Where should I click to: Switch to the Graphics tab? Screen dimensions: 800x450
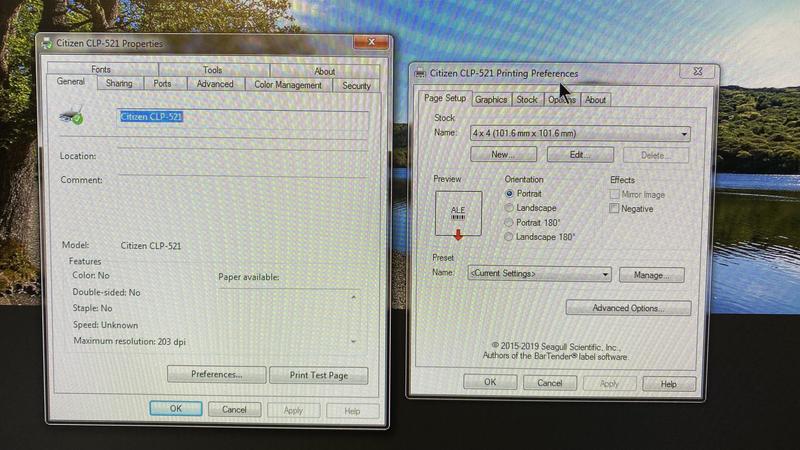pyautogui.click(x=491, y=99)
